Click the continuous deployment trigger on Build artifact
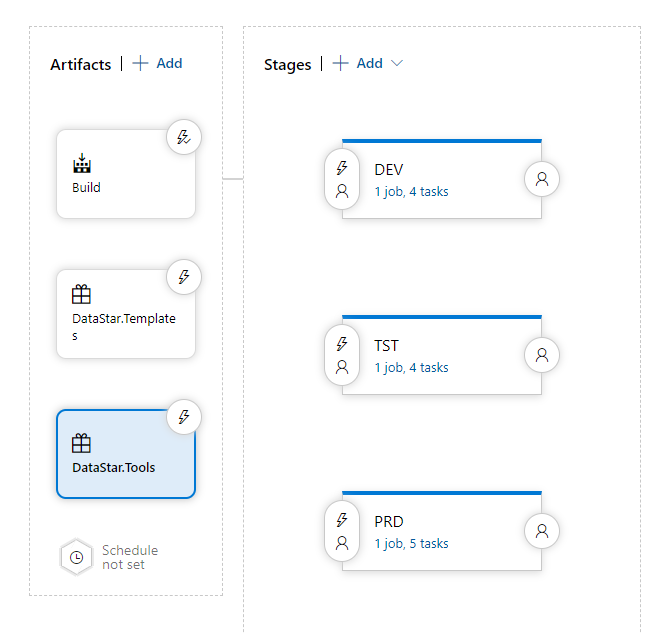The width and height of the screenshot is (672, 634). pyautogui.click(x=184, y=137)
